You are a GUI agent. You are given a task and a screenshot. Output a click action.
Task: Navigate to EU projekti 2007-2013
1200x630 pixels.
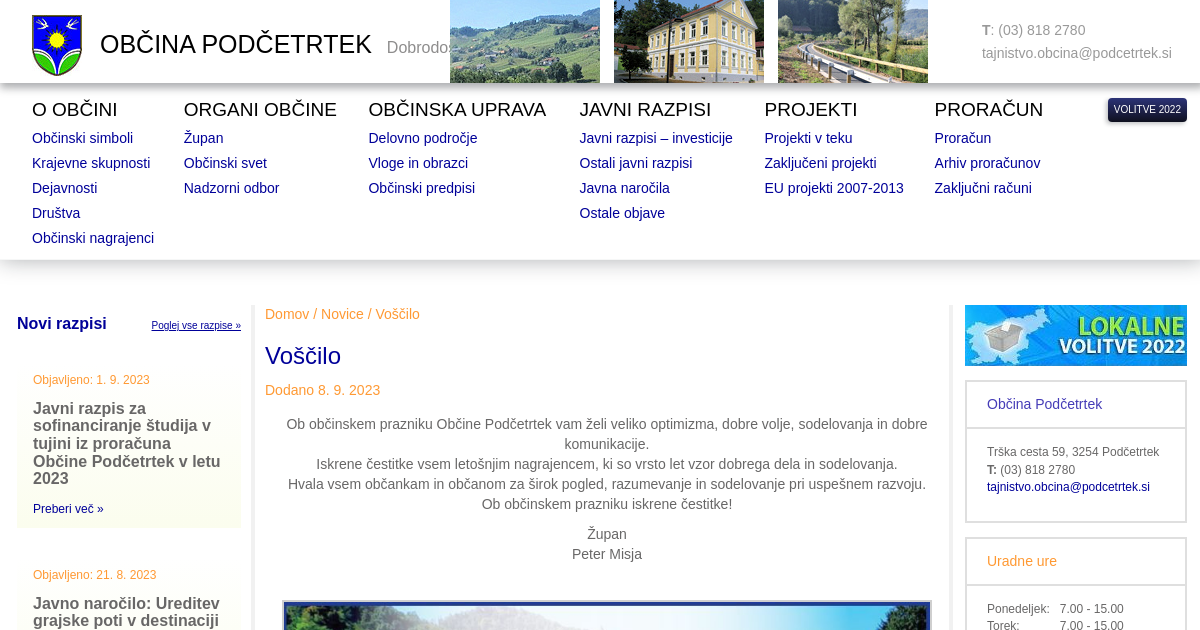(x=833, y=188)
